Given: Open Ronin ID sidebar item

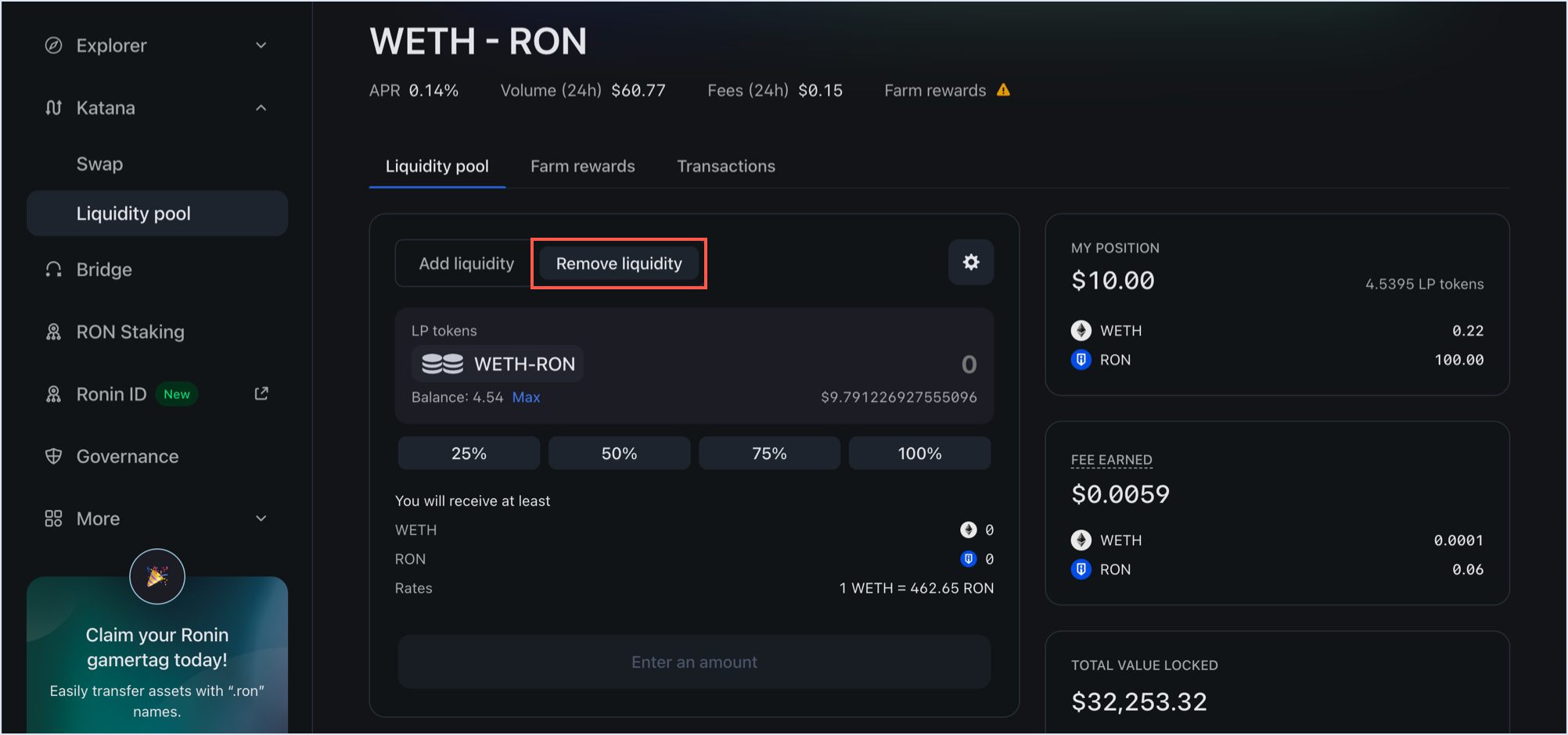Looking at the screenshot, I should [157, 394].
